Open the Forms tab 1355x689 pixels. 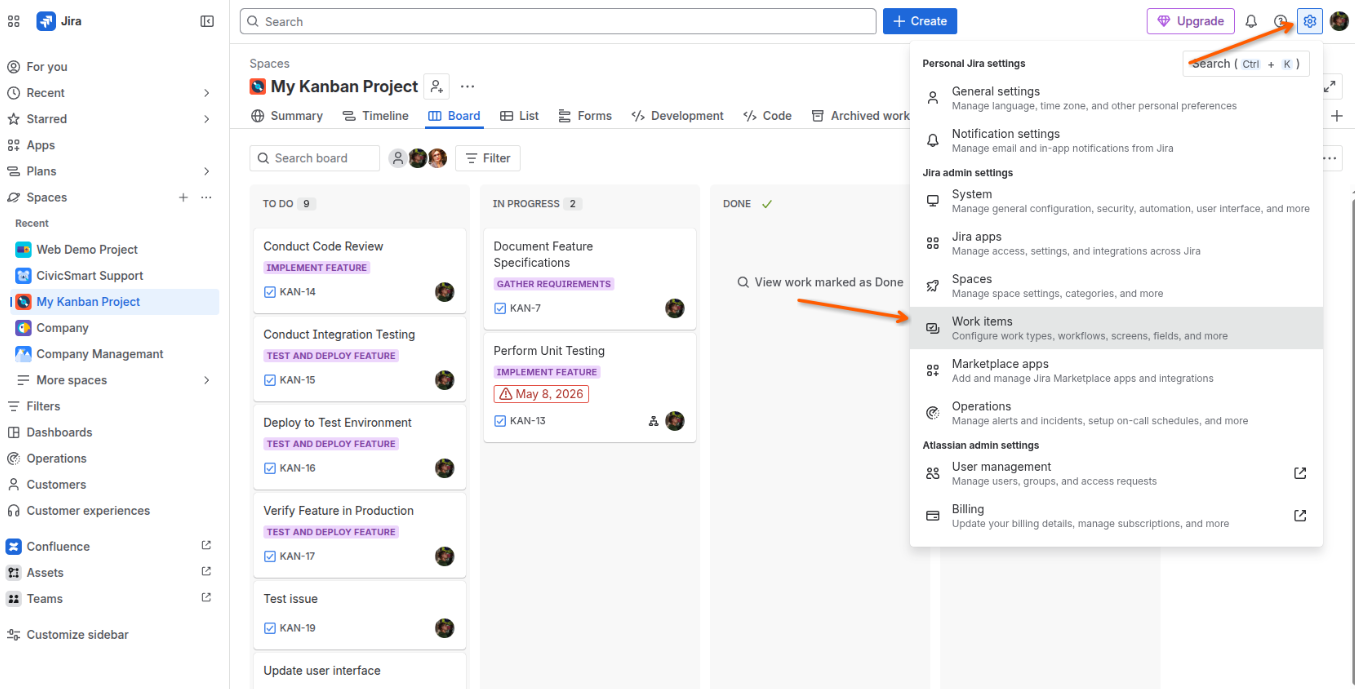pos(585,116)
